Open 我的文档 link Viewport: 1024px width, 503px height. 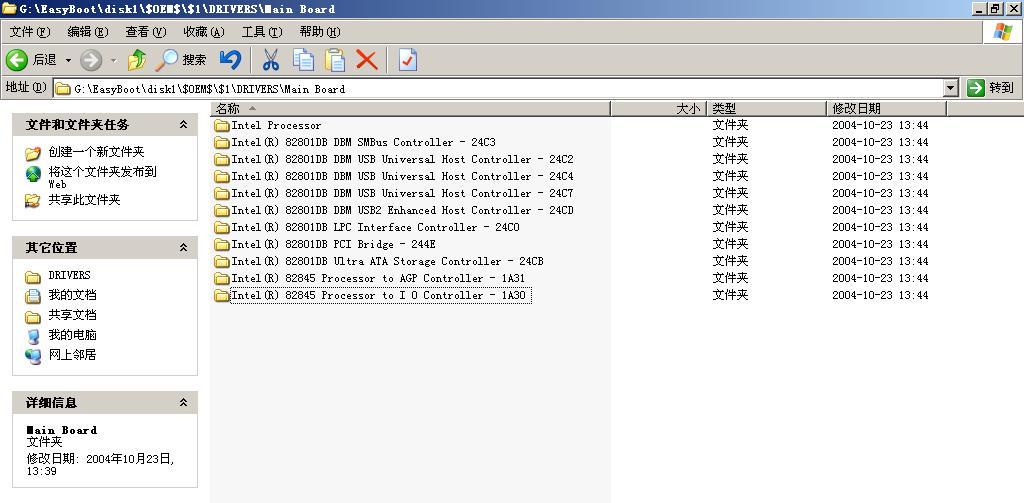(x=72, y=295)
